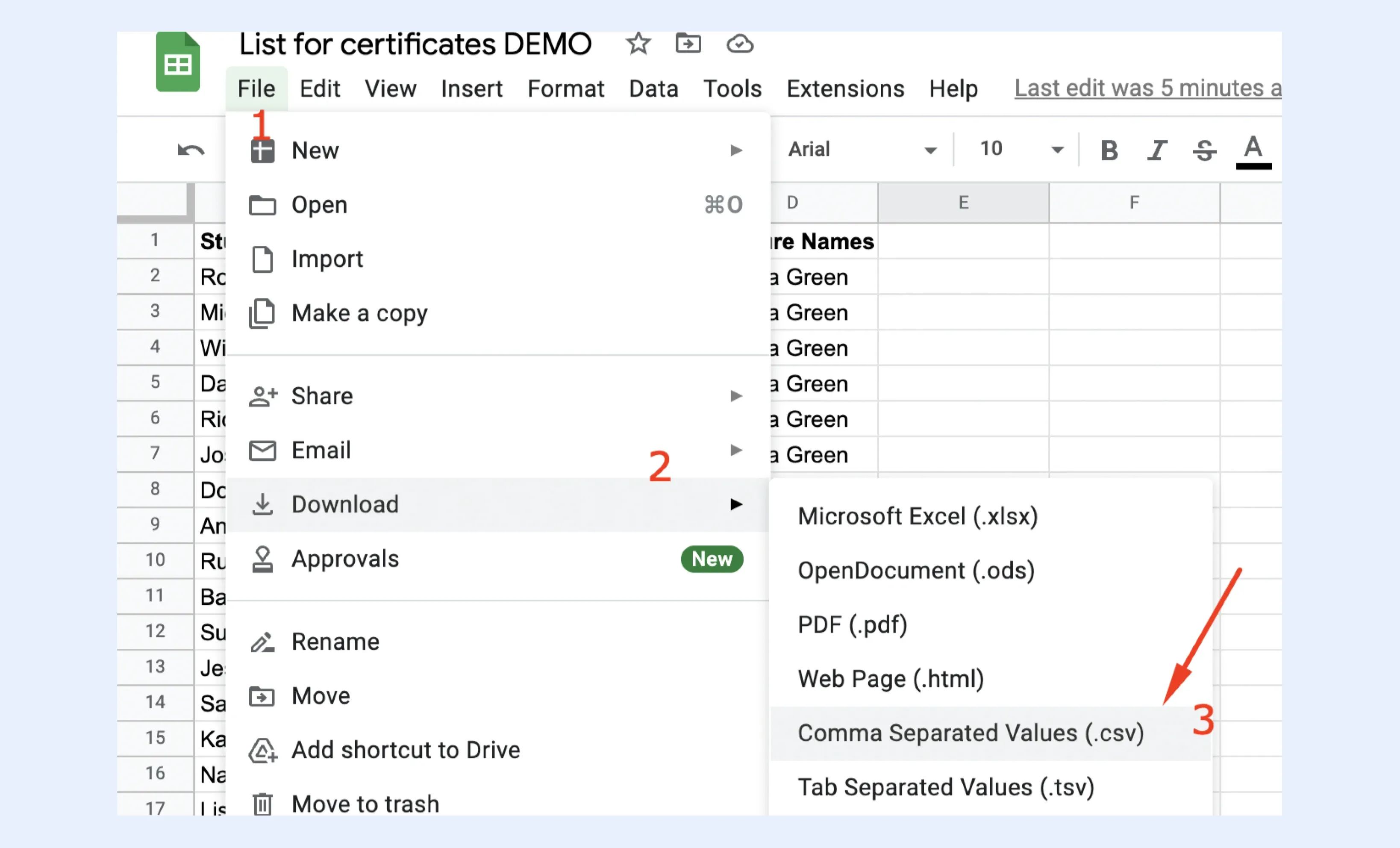Open the Format menu
The image size is (1400, 848).
click(566, 88)
